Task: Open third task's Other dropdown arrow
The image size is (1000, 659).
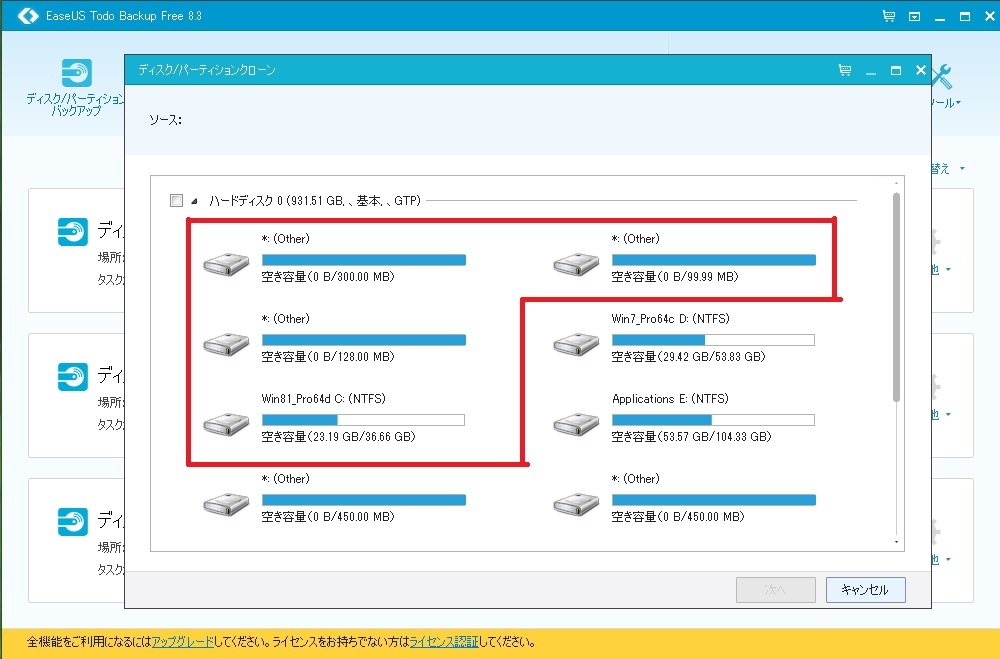Action: click(x=948, y=559)
